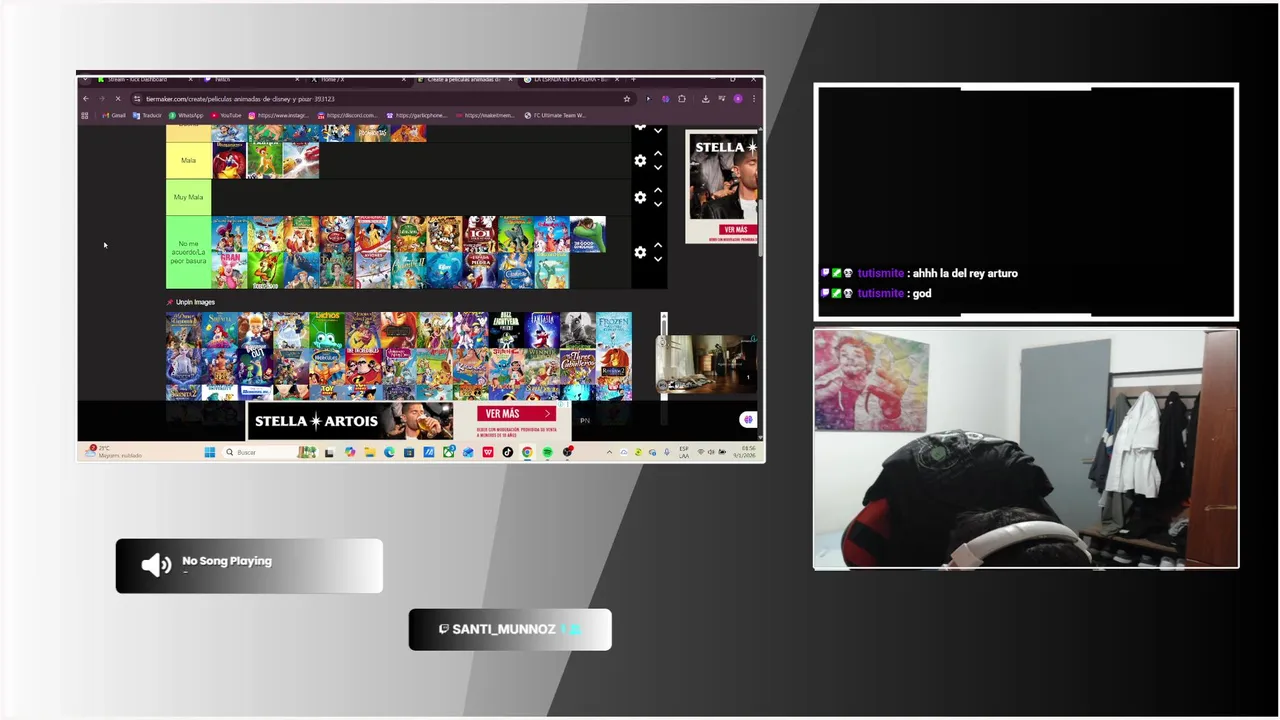Click the 101 Dalmatians poster in bottom tier
The width and height of the screenshot is (1280, 720).
tap(480, 233)
